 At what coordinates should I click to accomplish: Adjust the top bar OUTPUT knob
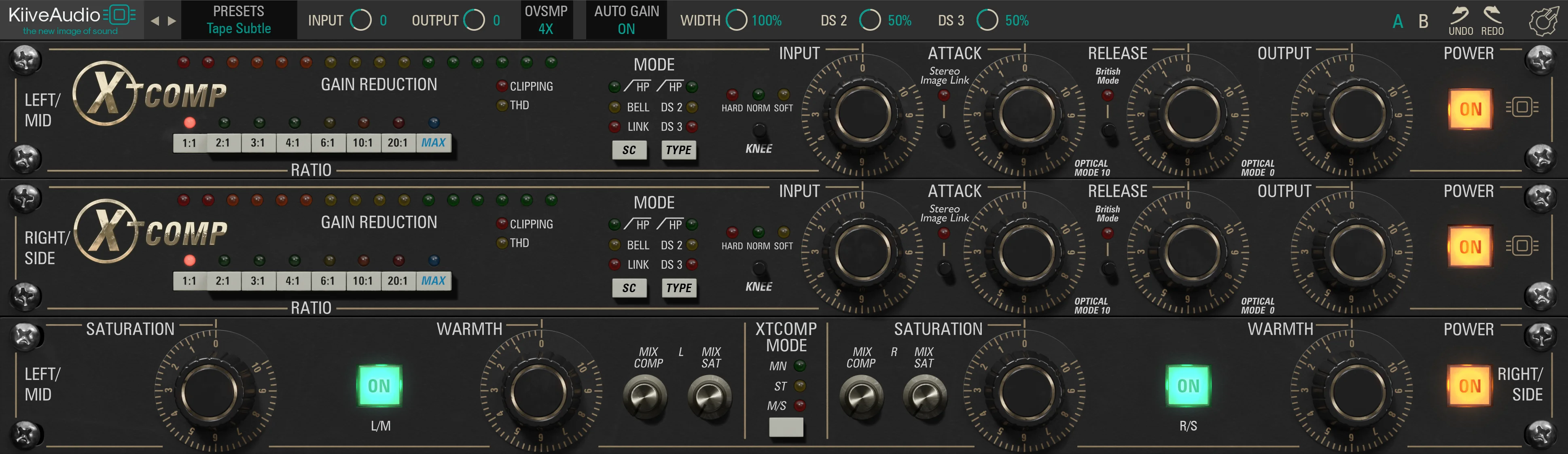474,20
